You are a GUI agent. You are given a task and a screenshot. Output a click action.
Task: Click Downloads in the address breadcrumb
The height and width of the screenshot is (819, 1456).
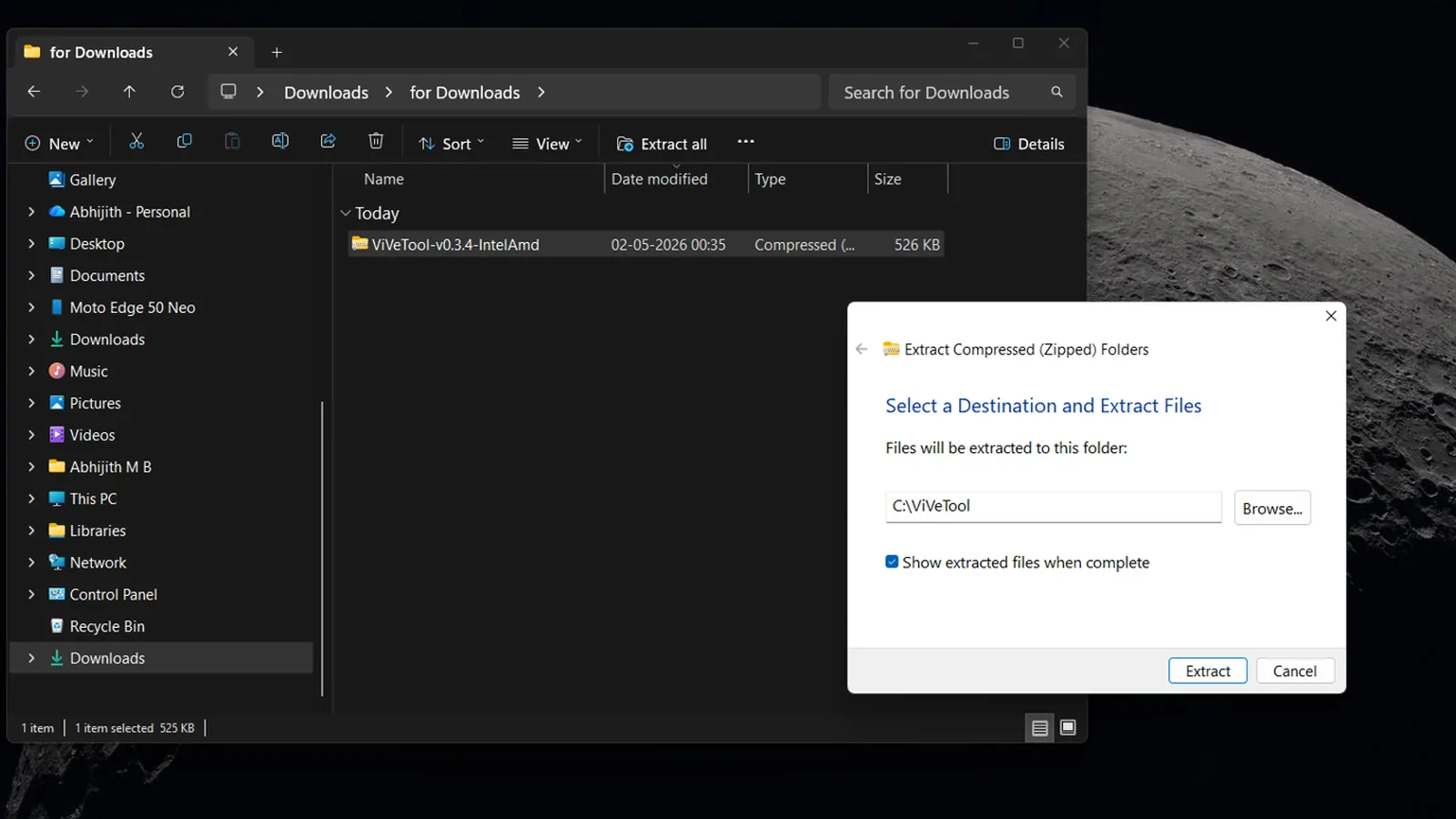pos(326,93)
